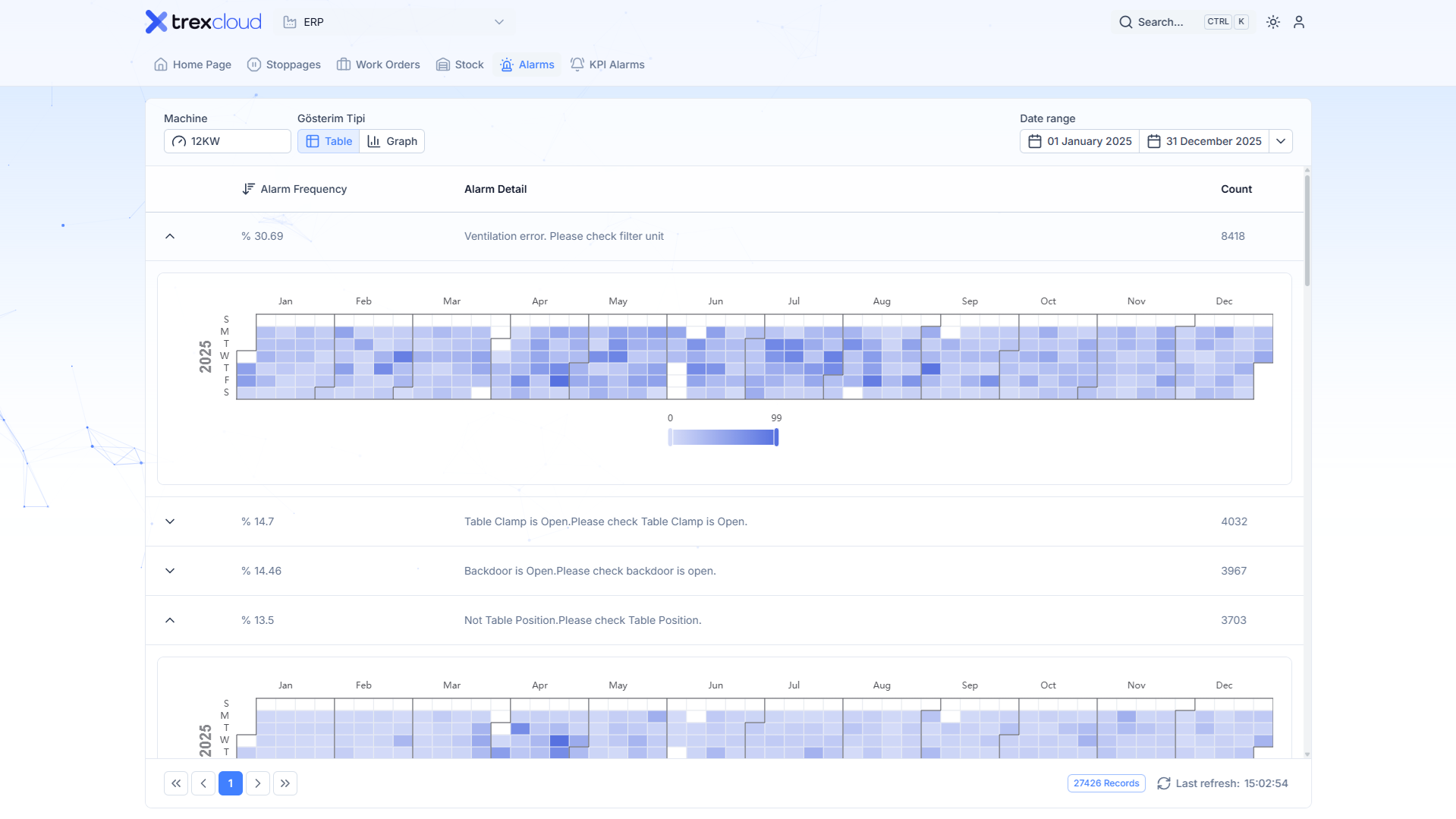Pick end date 31 December 2025

(1204, 141)
